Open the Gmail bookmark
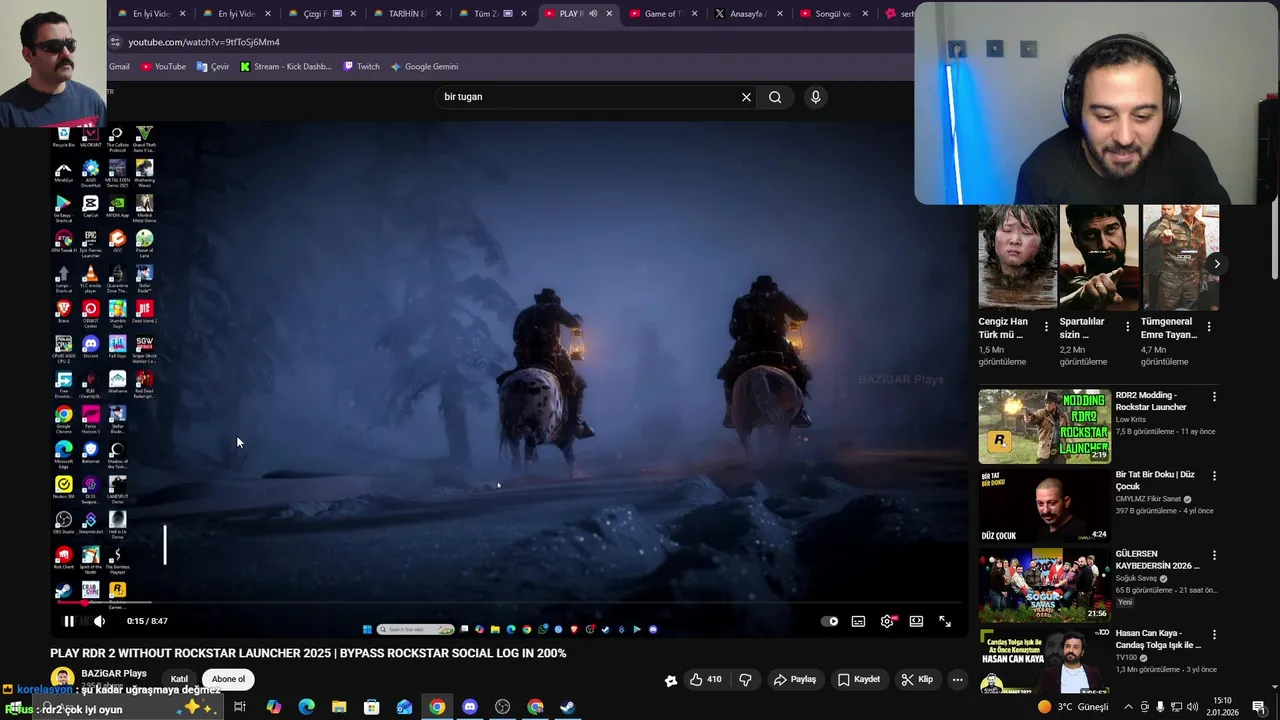The image size is (1280, 720). 119,66
